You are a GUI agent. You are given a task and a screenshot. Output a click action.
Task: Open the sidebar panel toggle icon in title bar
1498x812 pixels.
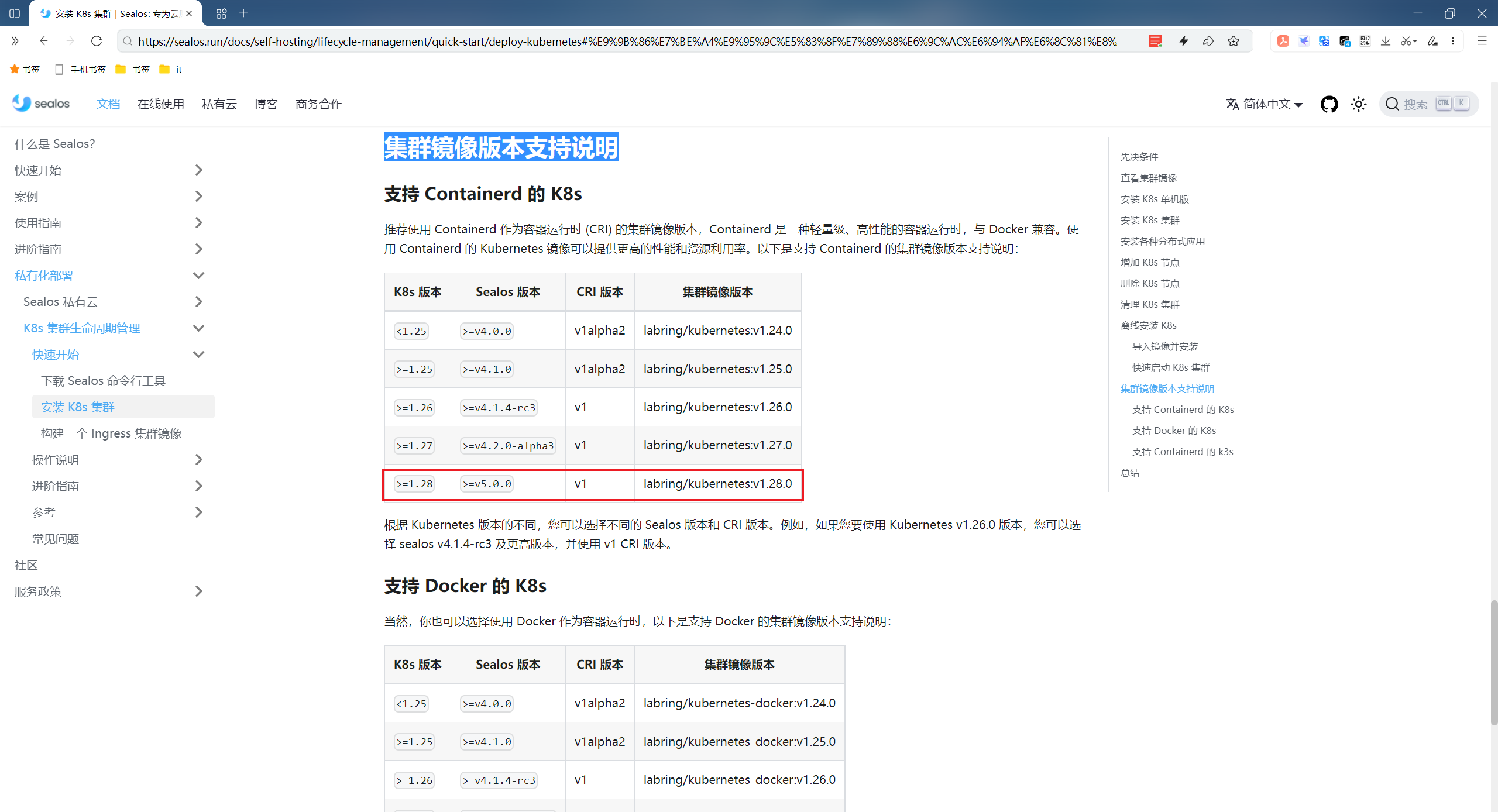[x=15, y=13]
